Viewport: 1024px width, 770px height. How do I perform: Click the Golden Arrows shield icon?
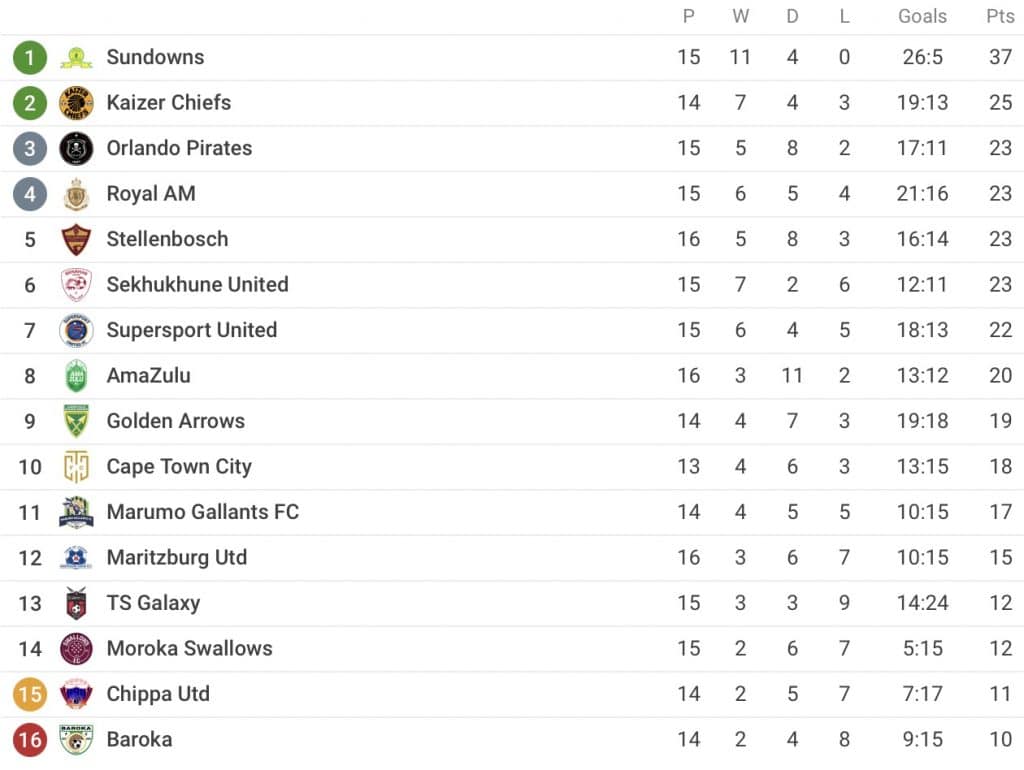click(x=76, y=421)
